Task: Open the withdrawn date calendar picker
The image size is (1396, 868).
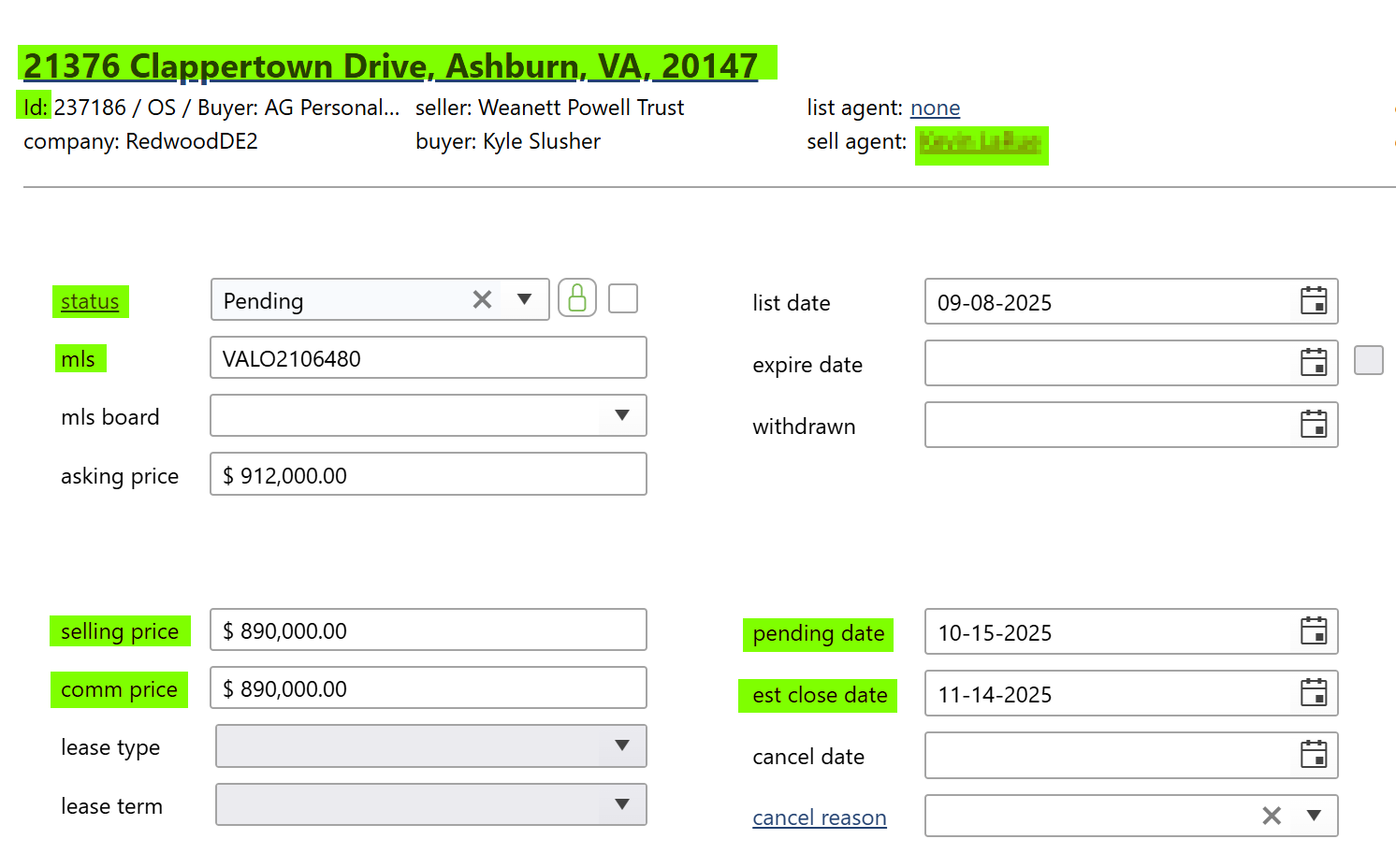Action: point(1314,425)
